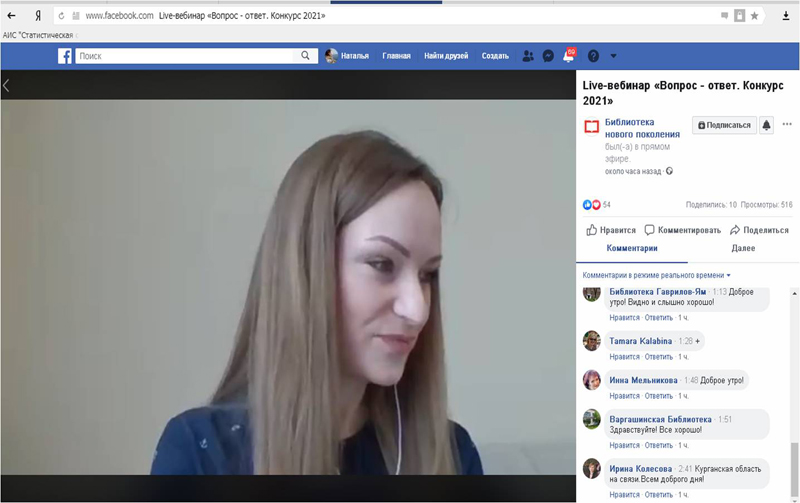Open the three-dots options for the video

tap(787, 125)
